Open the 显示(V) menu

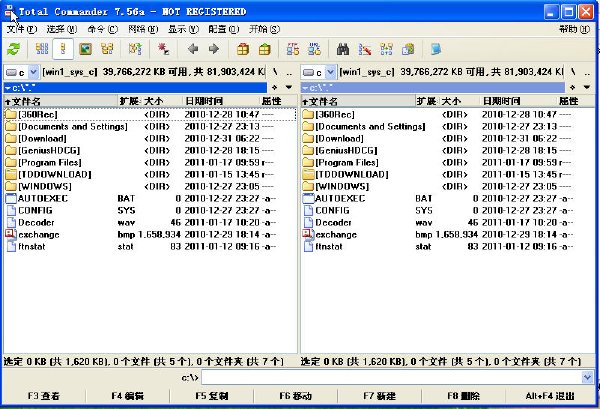coord(183,29)
